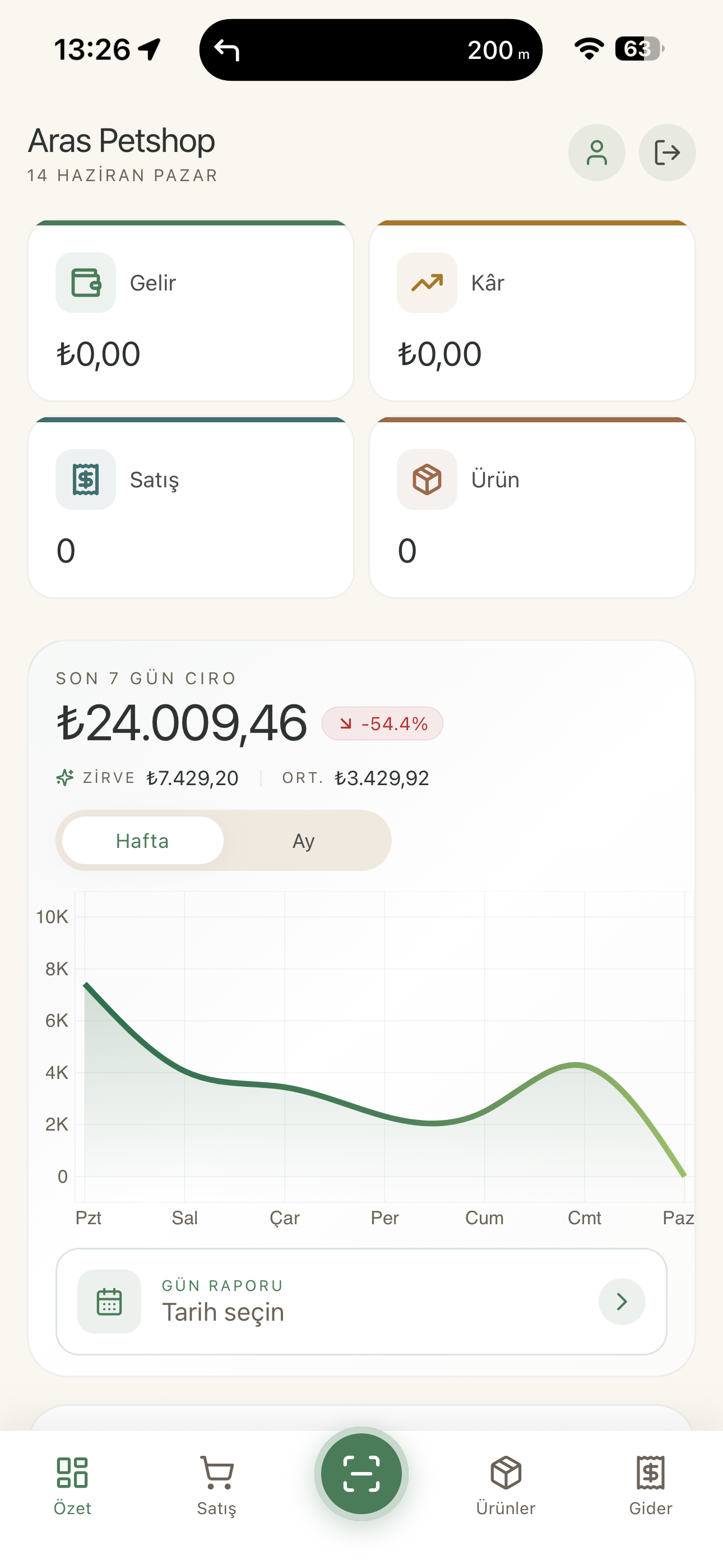
Task: Tap the ₺24.009,46 weekly revenue total
Action: tap(182, 722)
